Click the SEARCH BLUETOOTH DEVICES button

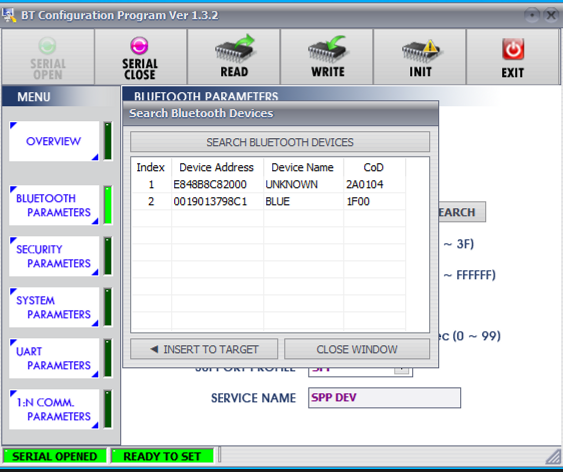tap(280, 142)
